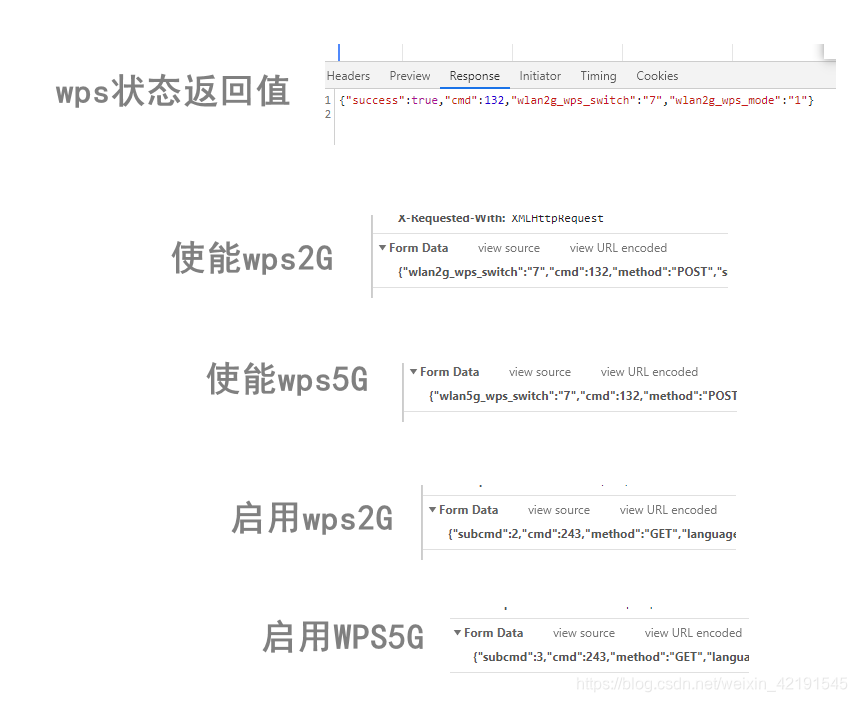The image size is (857, 702).
Task: Click view source for subcmd:2 request
Action: tap(558, 509)
